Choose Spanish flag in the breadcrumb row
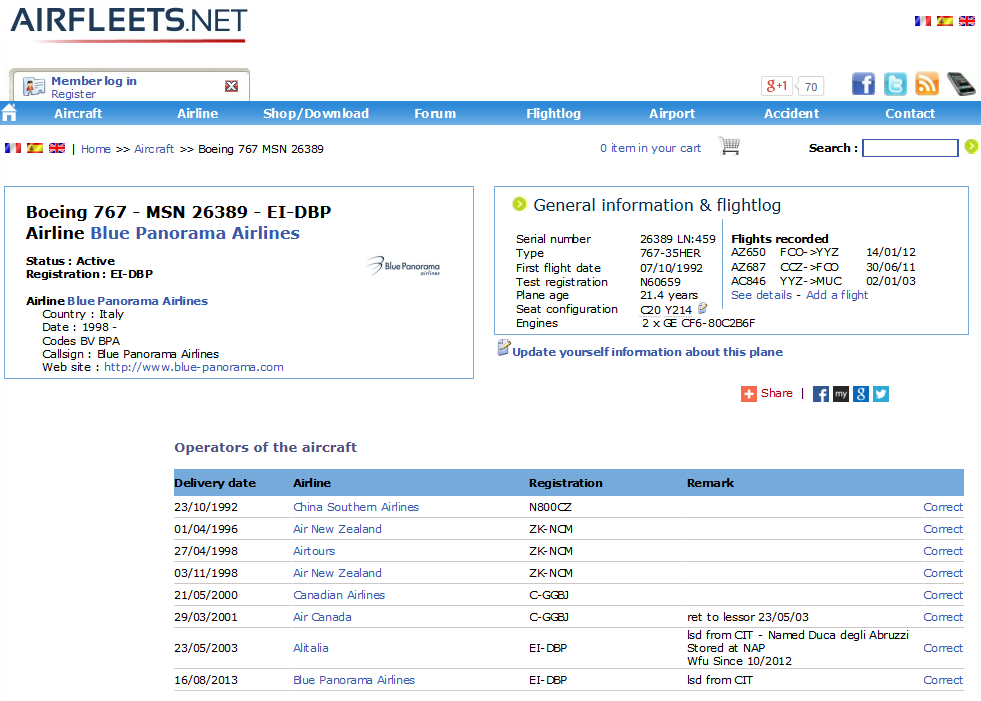 pos(35,148)
